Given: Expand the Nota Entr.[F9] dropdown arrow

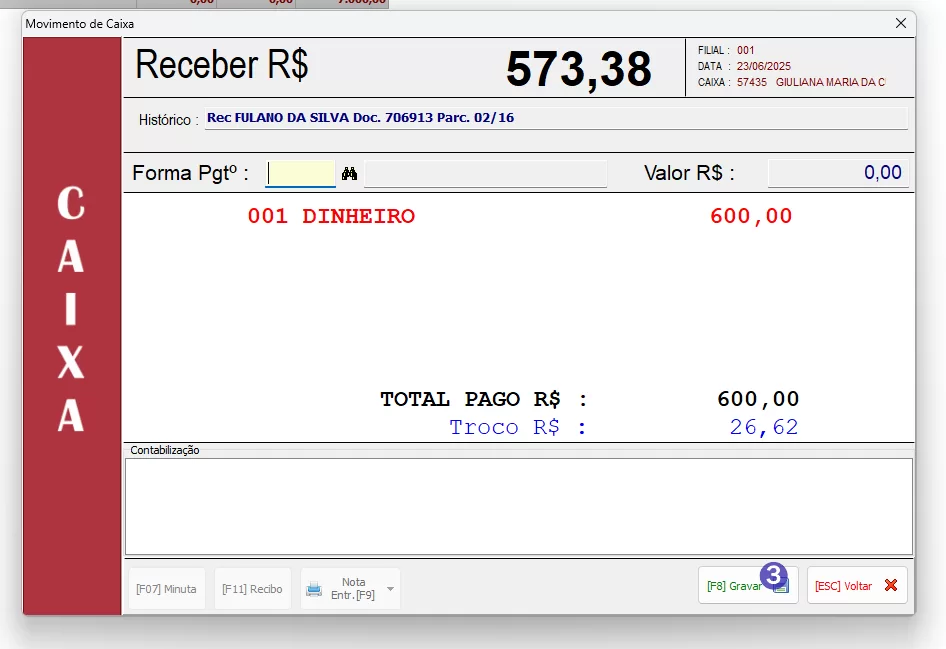Looking at the screenshot, I should tap(390, 589).
